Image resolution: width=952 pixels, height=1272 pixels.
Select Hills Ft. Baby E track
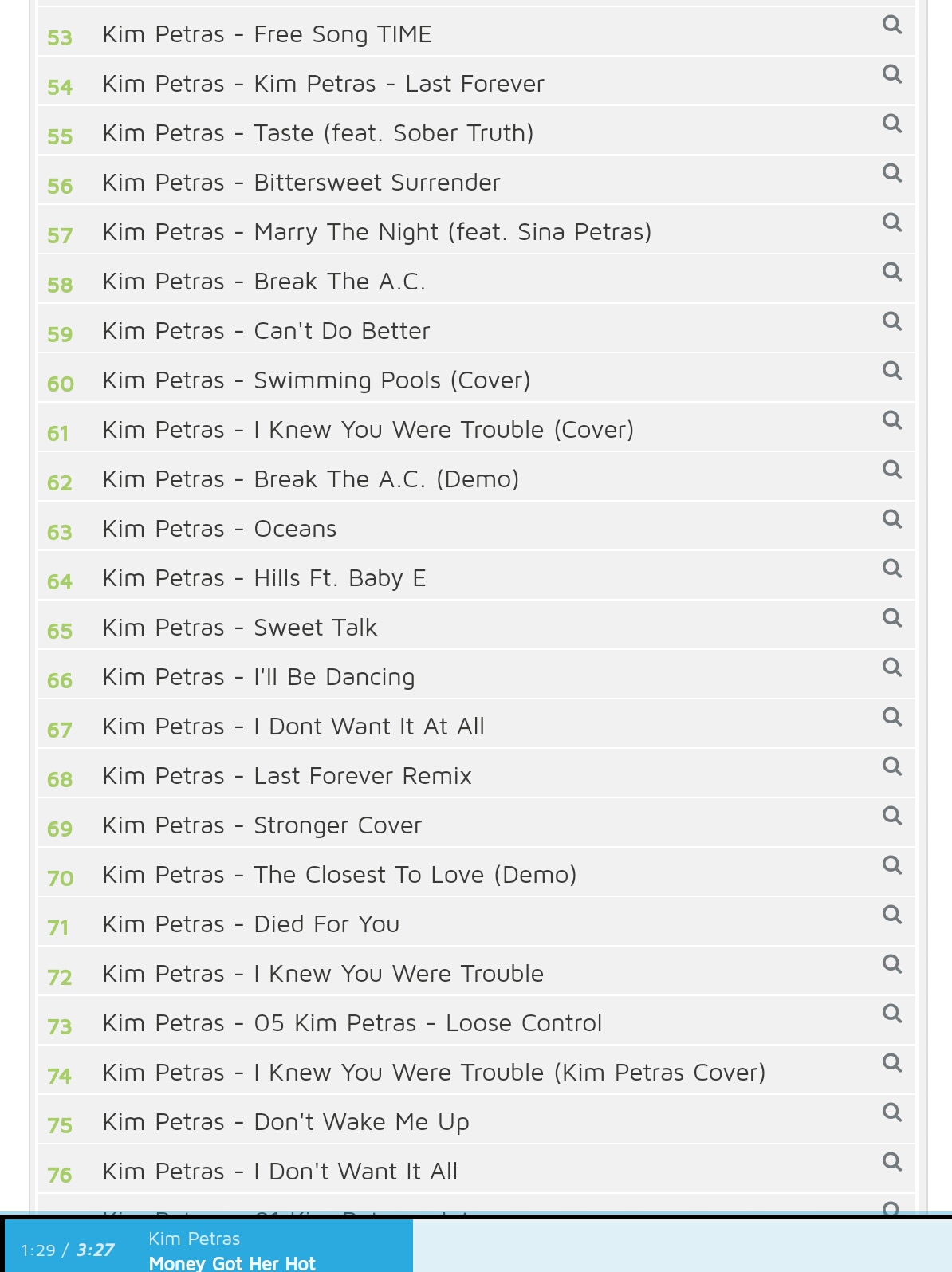[477, 576]
